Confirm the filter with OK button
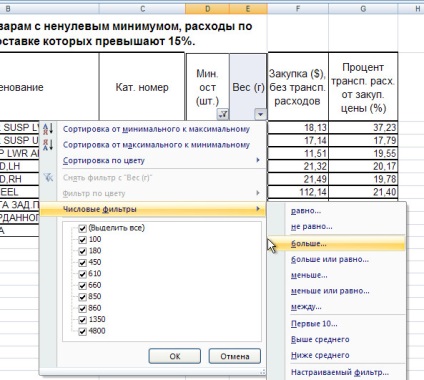424x380 pixels. pyautogui.click(x=175, y=356)
